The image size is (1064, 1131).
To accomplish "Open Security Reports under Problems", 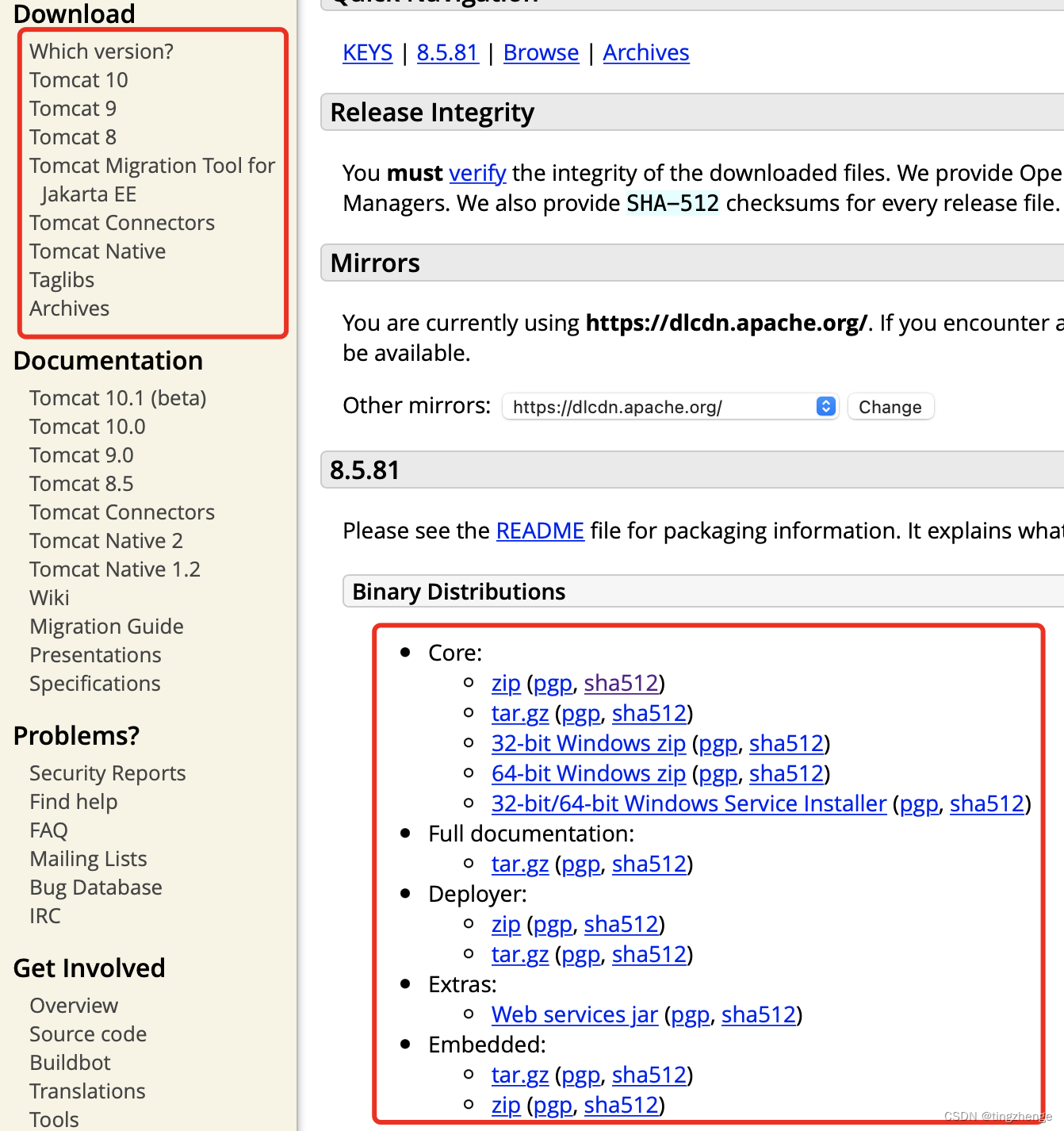I will 108,773.
